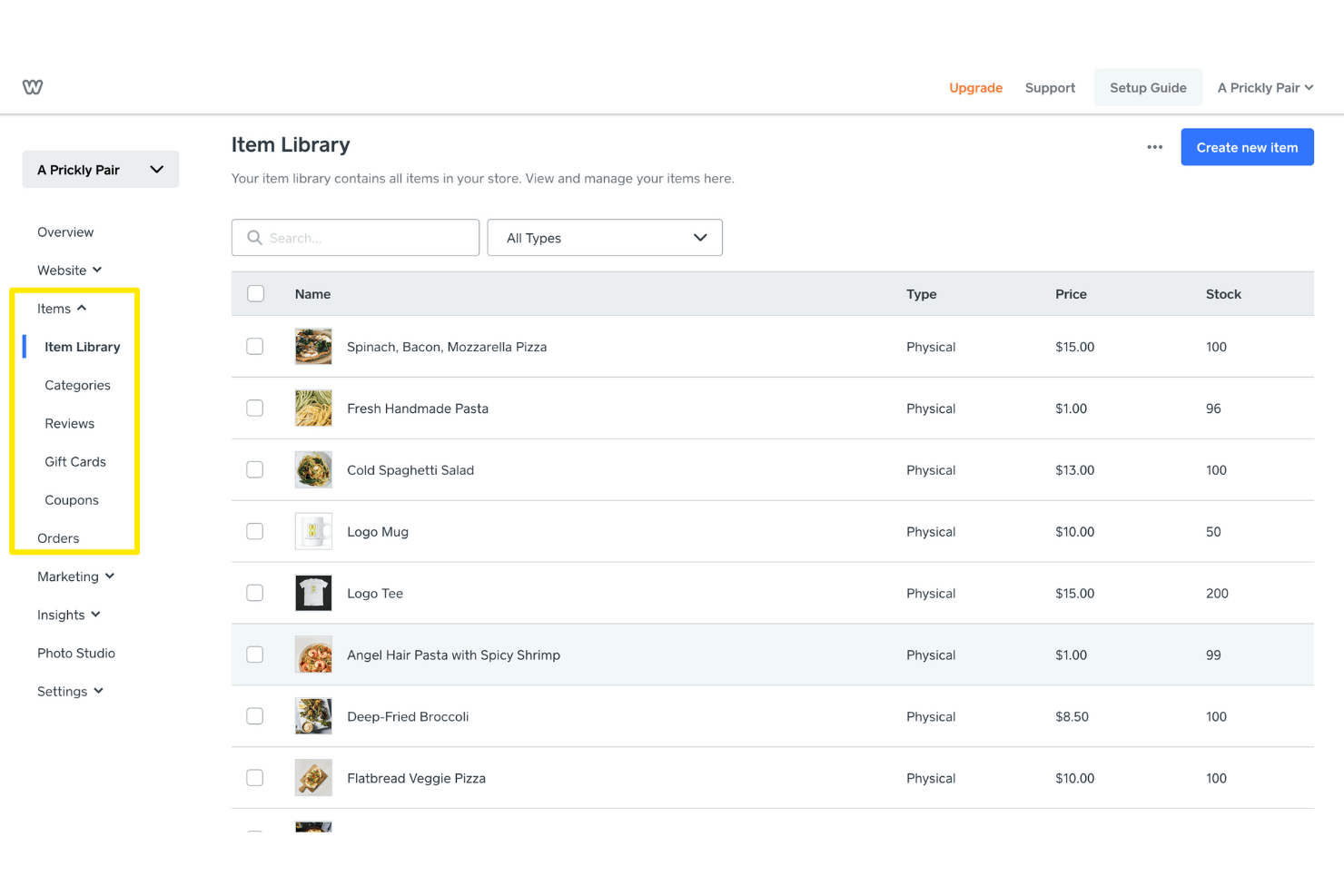Click the $8.50 price of Deep-Fried Broccoli

pos(1072,717)
